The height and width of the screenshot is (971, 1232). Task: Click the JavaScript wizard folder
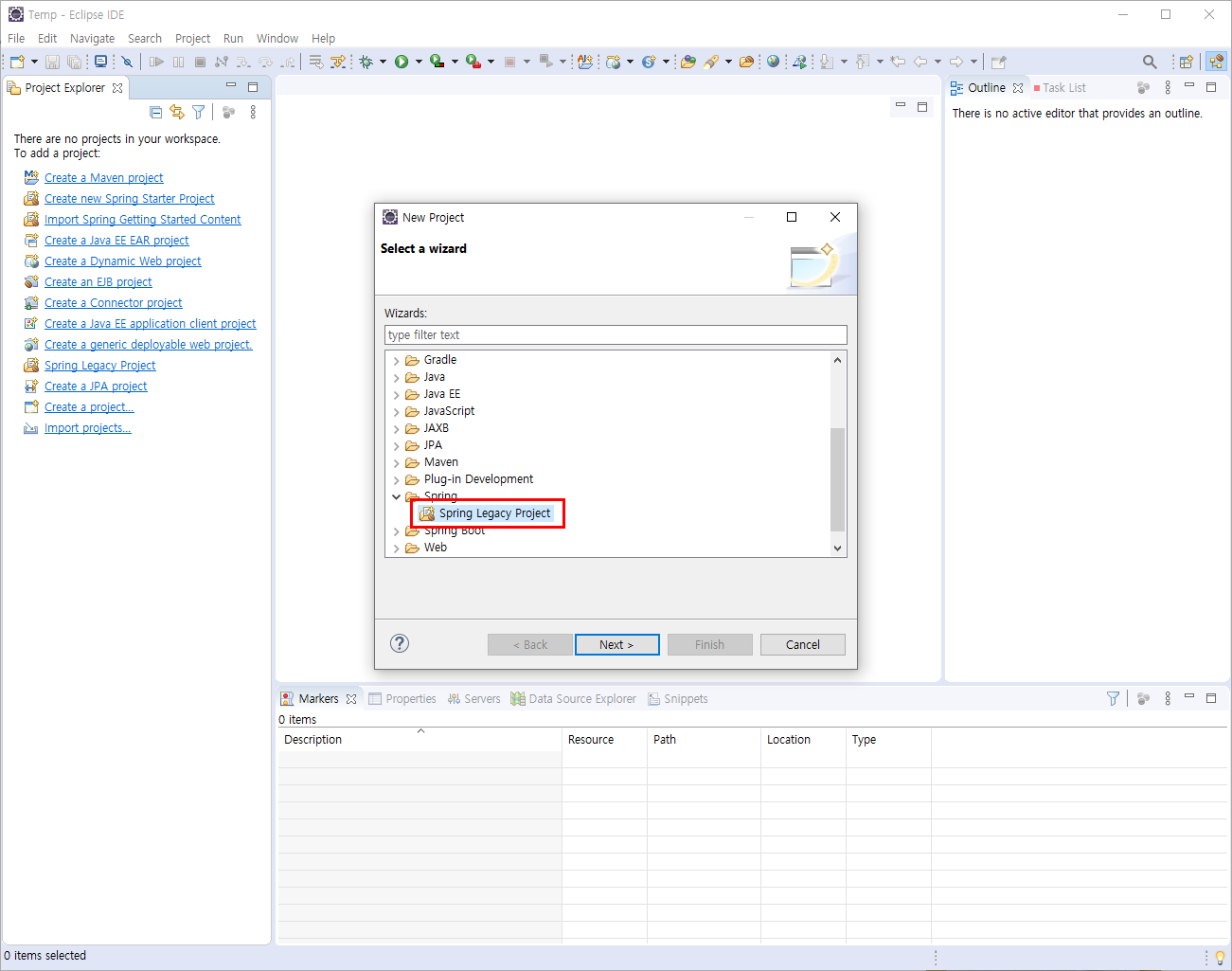[449, 411]
